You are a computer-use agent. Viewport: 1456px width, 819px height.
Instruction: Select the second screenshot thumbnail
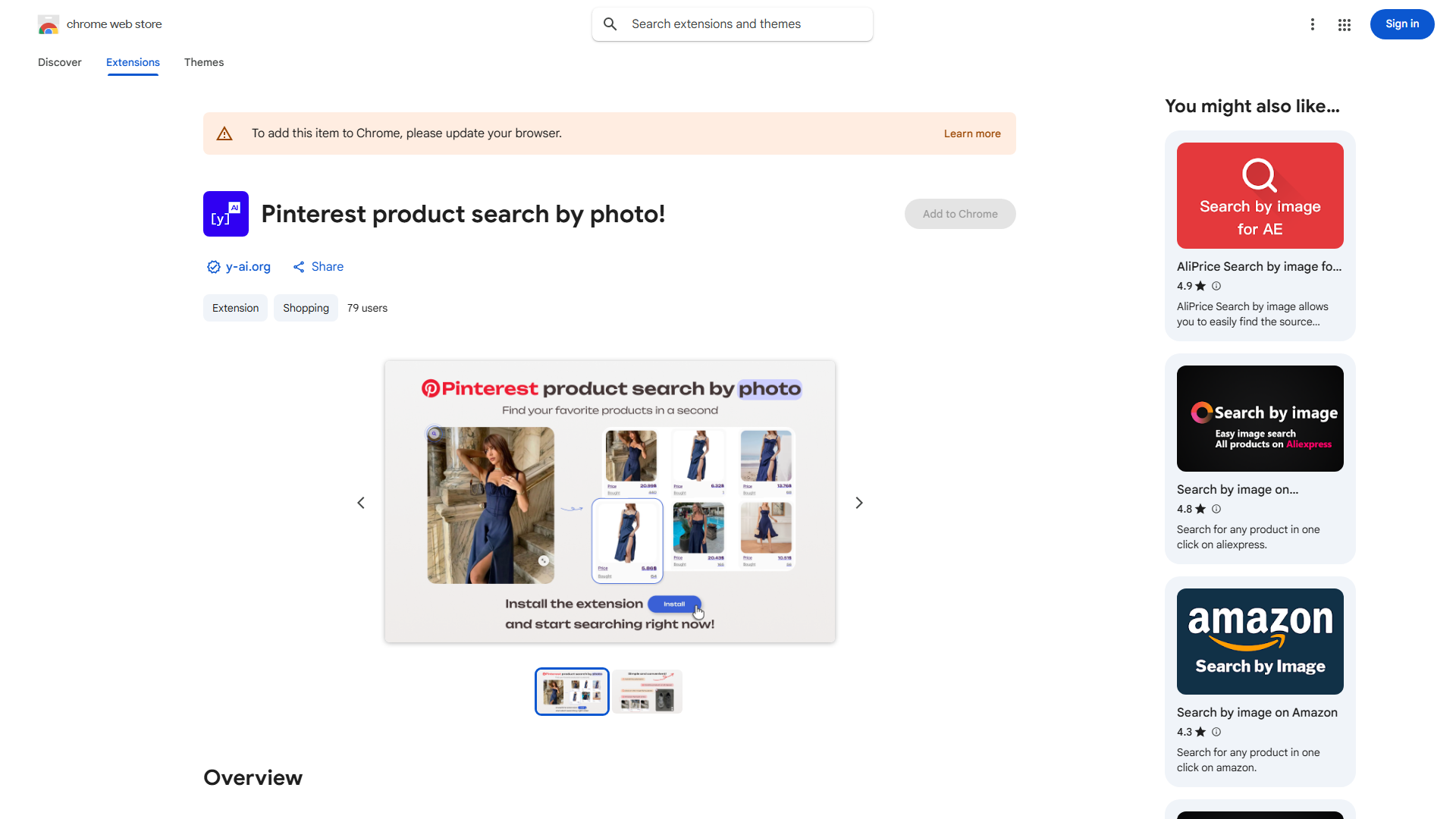[647, 691]
